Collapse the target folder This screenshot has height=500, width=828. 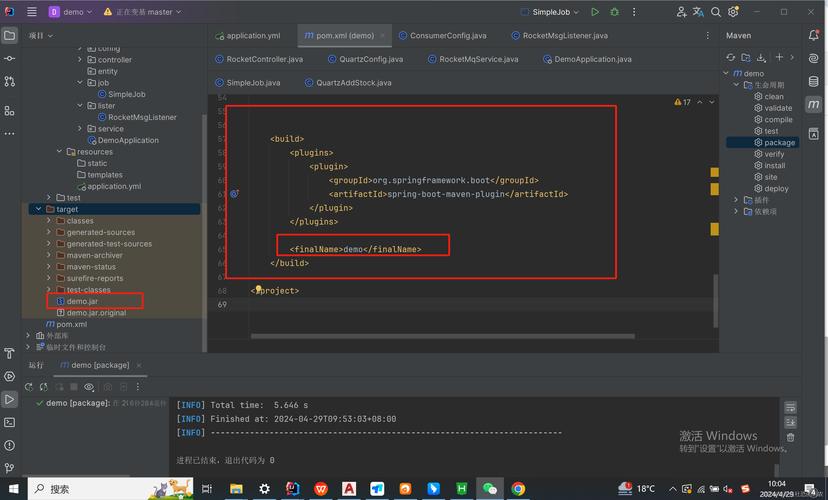38,209
